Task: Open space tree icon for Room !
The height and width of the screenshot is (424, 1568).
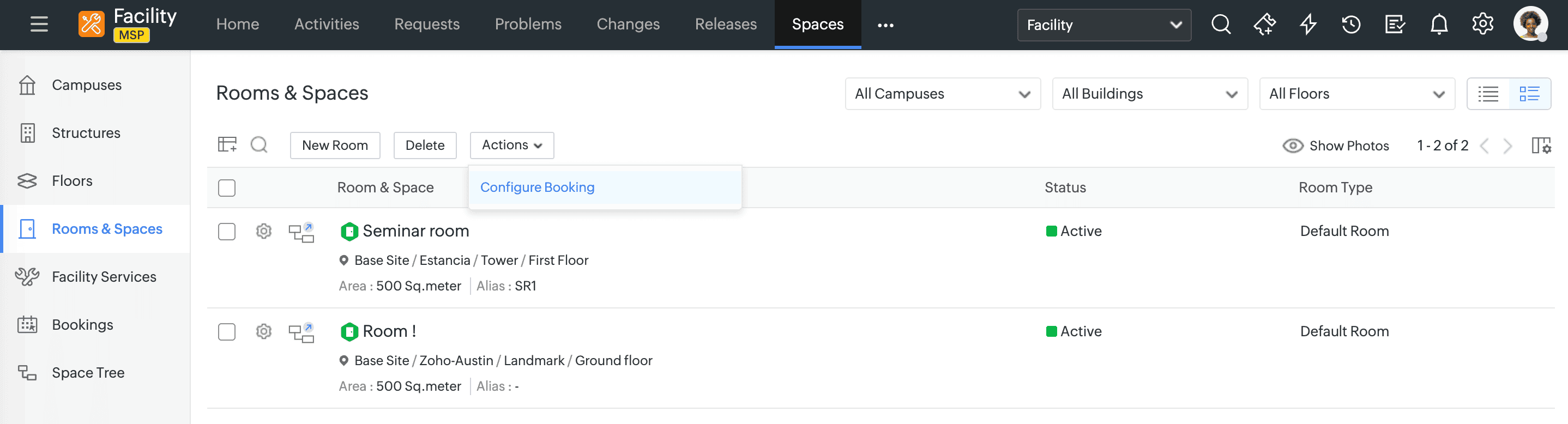Action: [301, 332]
